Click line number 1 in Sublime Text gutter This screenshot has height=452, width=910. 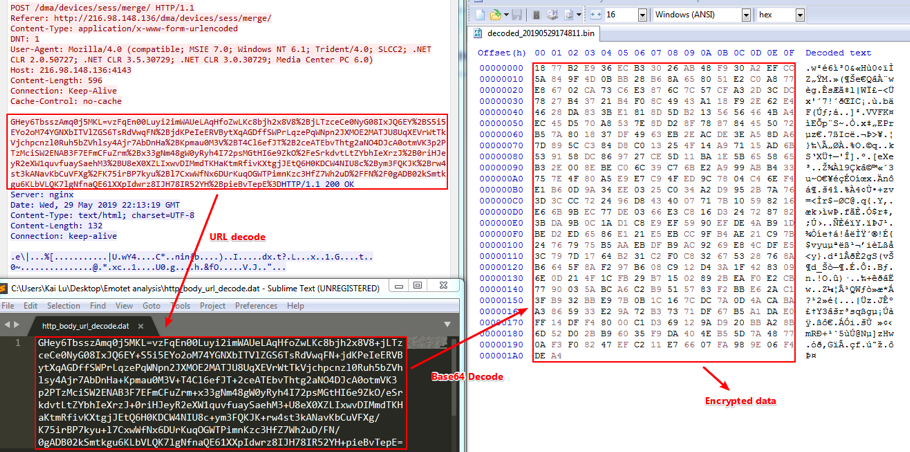pyautogui.click(x=17, y=343)
